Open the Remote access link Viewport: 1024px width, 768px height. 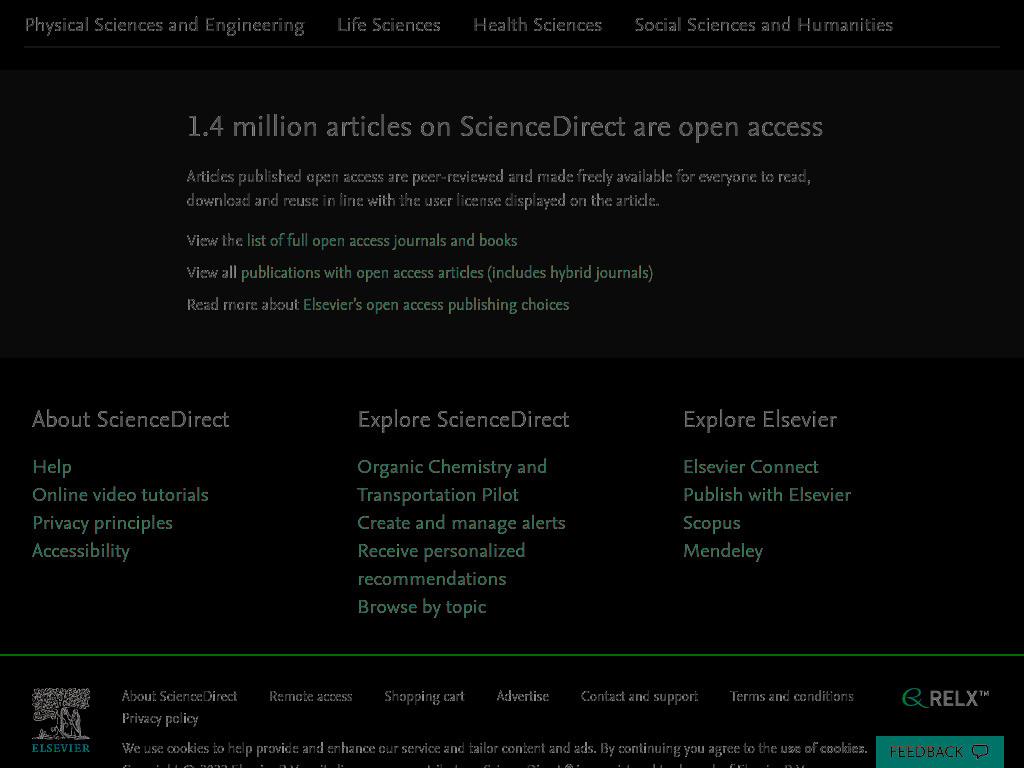[311, 696]
